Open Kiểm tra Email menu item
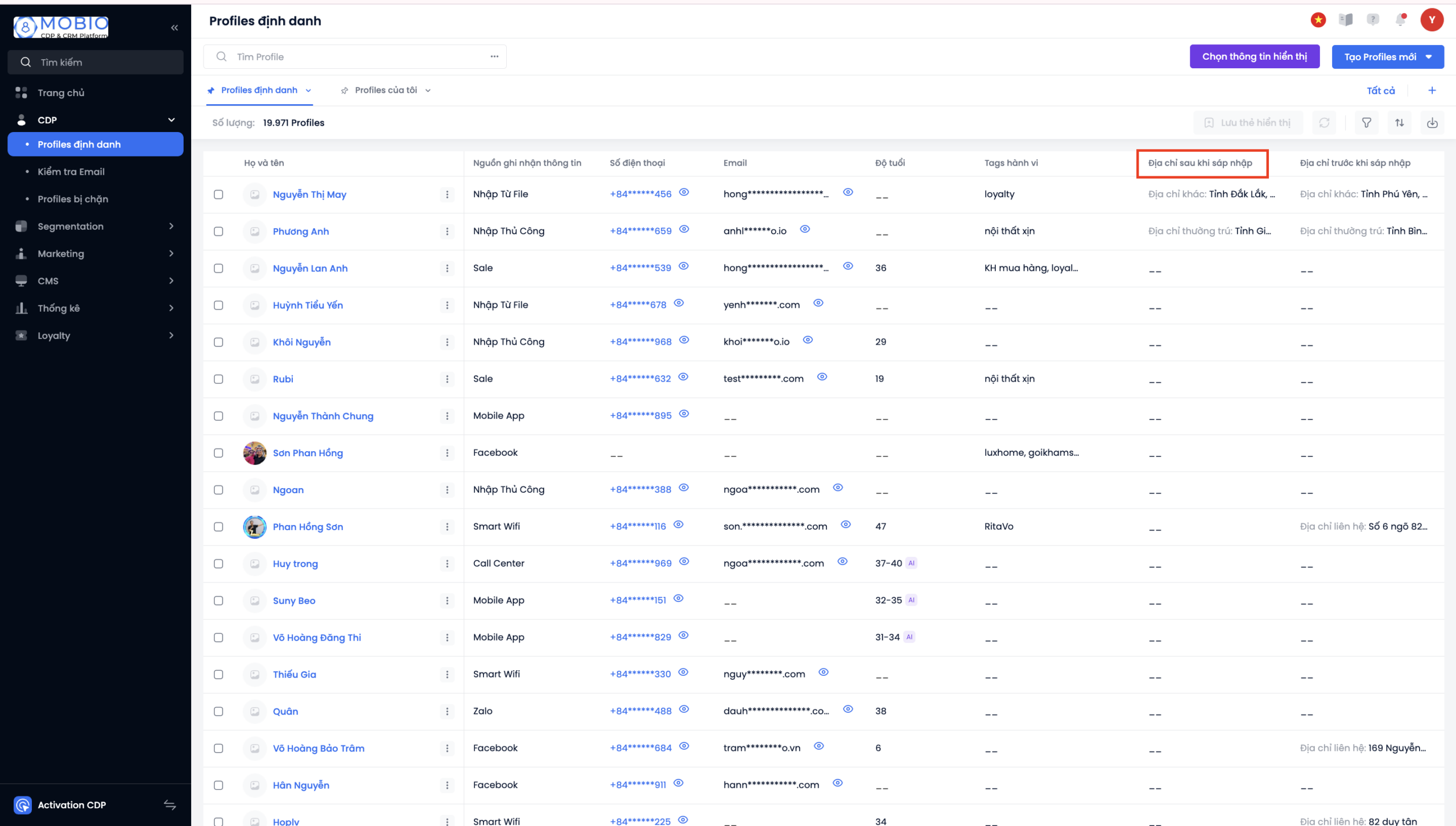Viewport: 1456px width, 826px height. click(x=71, y=172)
